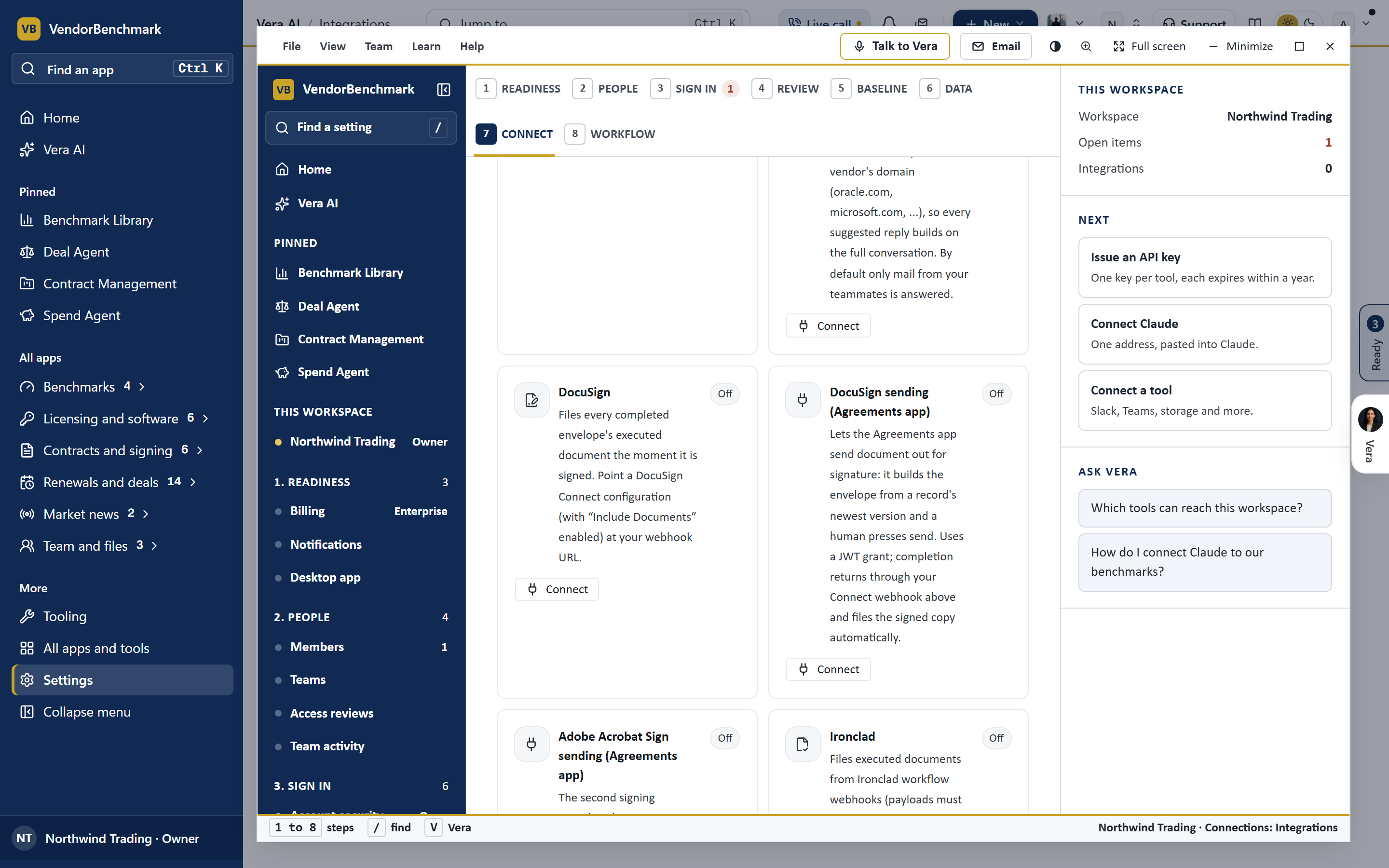Switch to the 3 SIGN IN step tab

pos(694,88)
